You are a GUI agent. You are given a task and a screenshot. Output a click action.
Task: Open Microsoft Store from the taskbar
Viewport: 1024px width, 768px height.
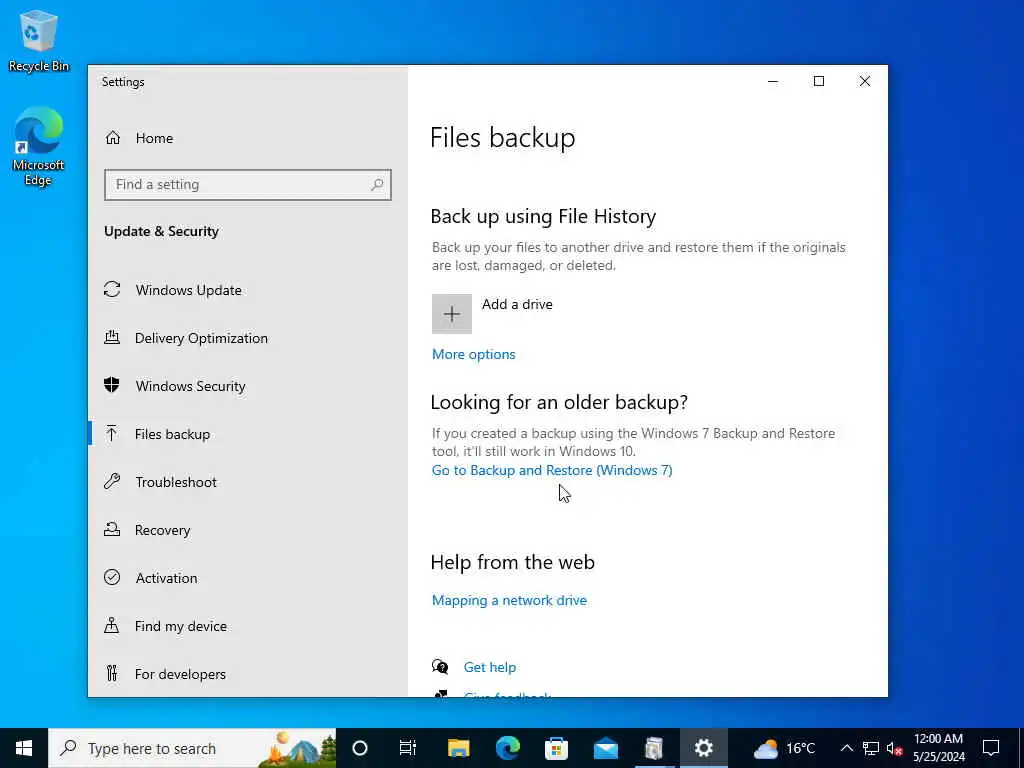tap(556, 748)
